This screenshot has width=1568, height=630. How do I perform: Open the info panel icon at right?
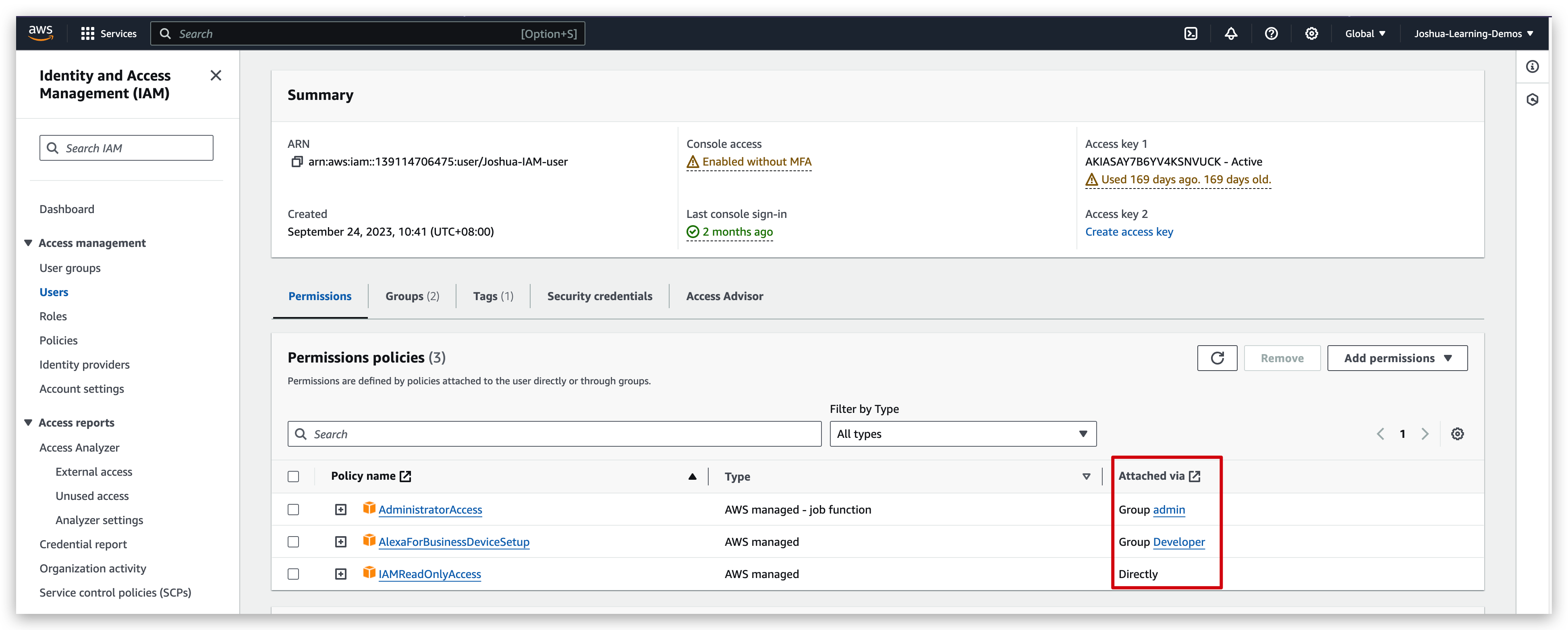click(1532, 67)
